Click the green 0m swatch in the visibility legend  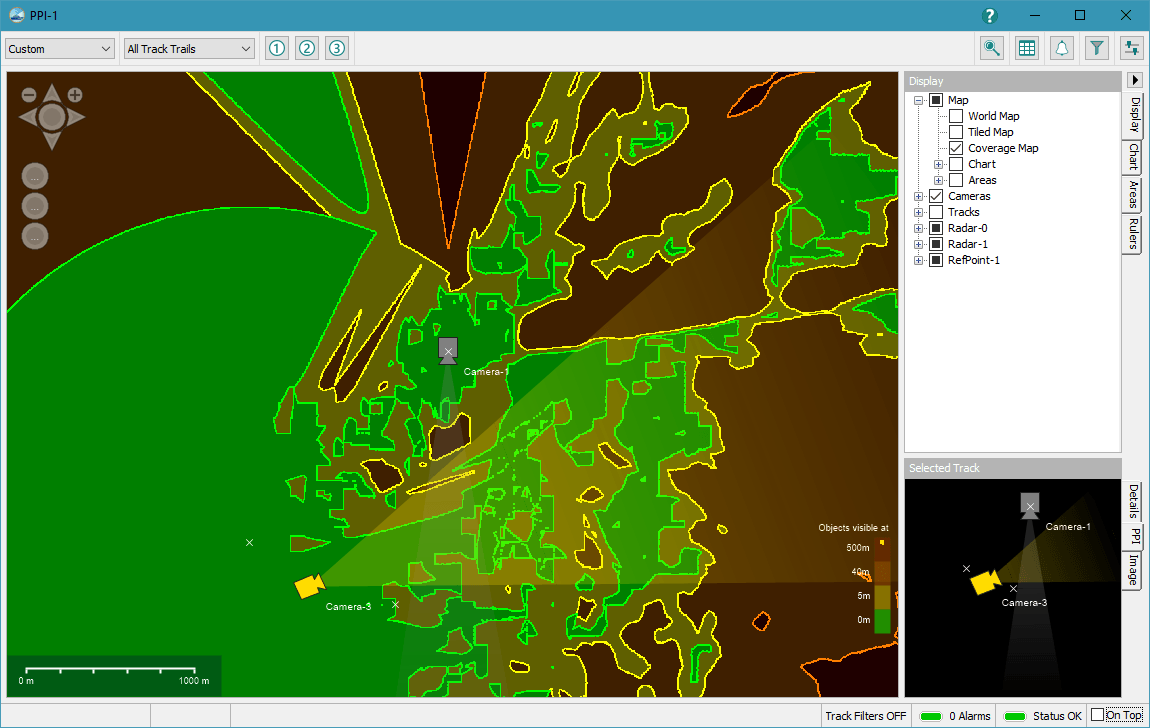(x=881, y=620)
